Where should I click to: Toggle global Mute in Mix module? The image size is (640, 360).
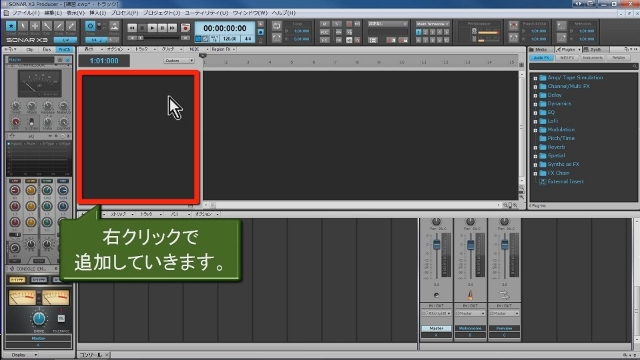324,24
